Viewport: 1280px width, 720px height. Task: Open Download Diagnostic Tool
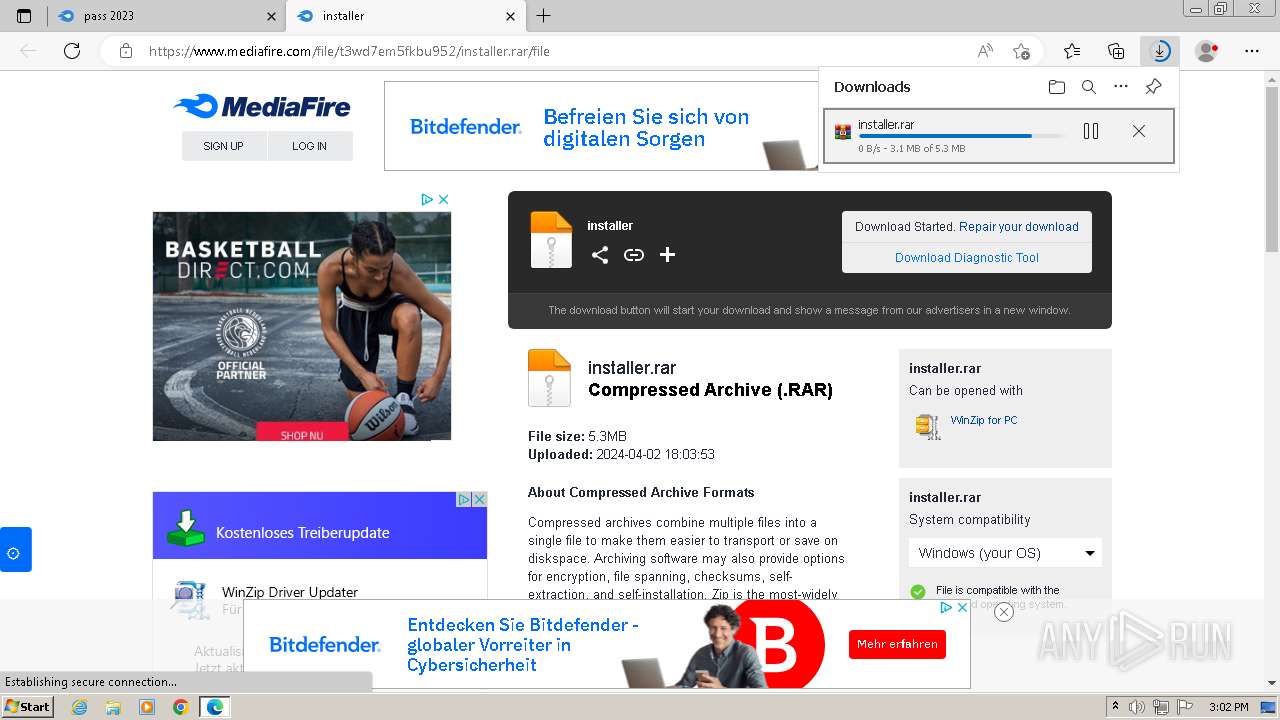pyautogui.click(x=967, y=258)
